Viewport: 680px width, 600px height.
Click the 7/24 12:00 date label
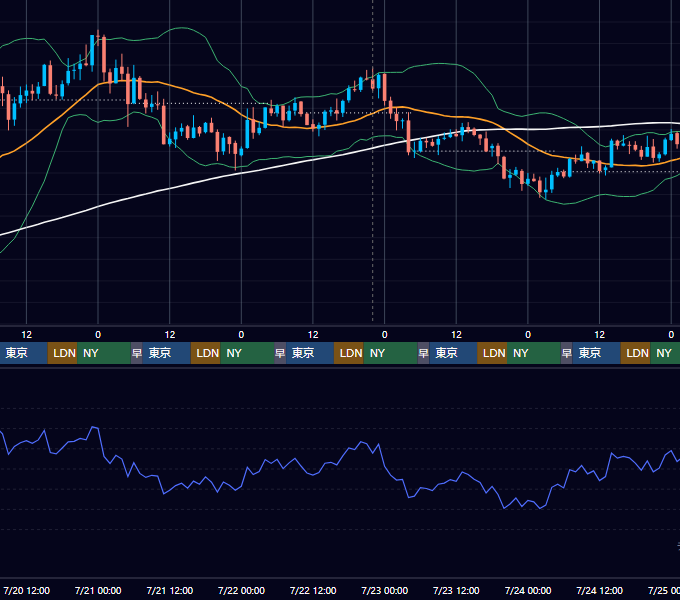click(x=599, y=590)
